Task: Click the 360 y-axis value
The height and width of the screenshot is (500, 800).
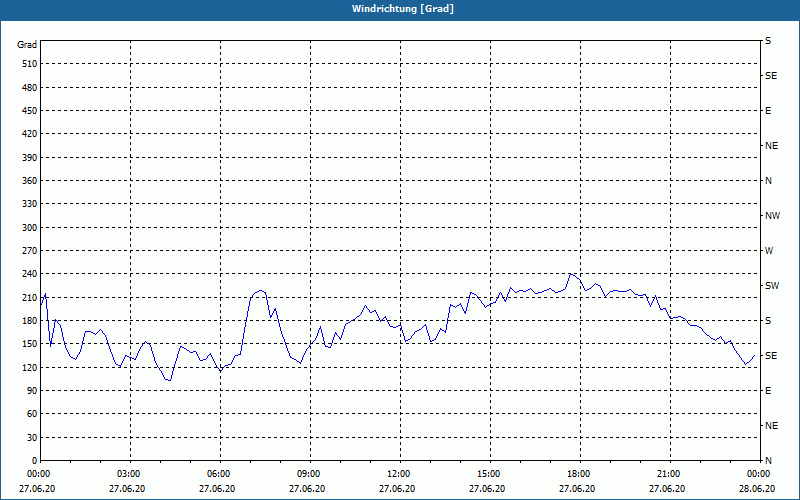Action: point(30,181)
